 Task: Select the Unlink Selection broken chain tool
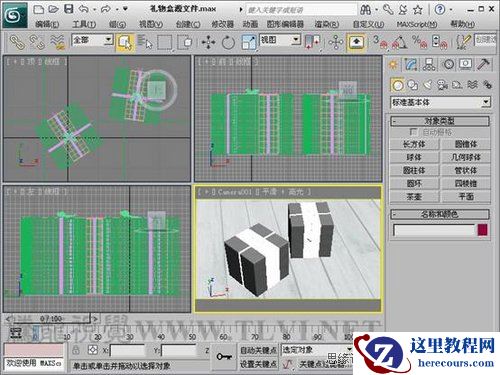tap(37, 42)
